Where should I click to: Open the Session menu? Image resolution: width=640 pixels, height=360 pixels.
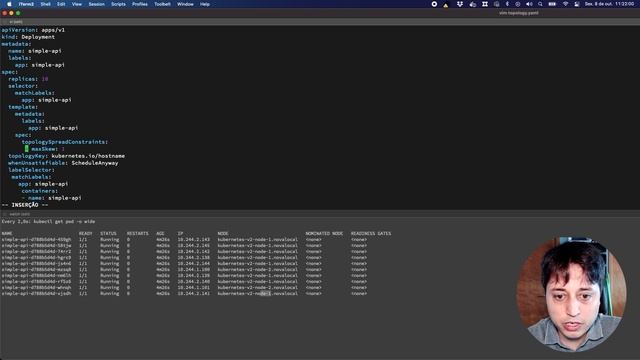click(x=96, y=4)
